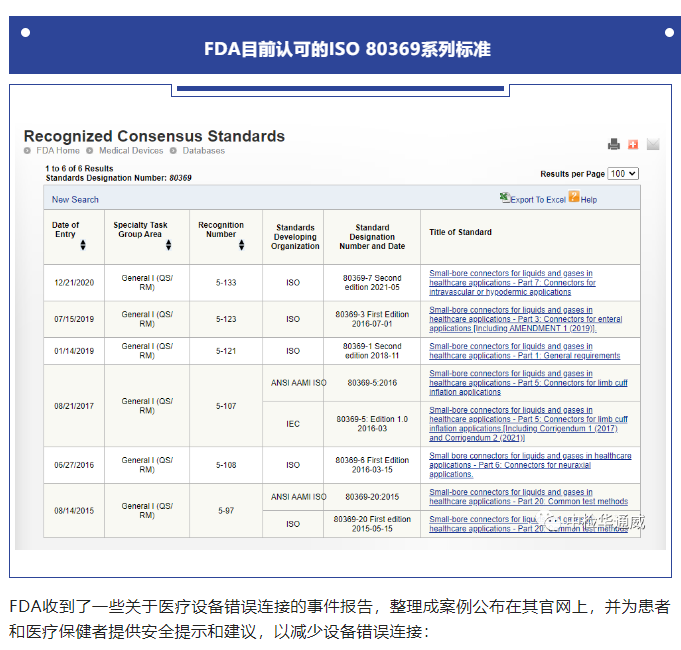Screen dimensions: 681x650
Task: Open Part 3 enteral applications standard link
Action: tap(512, 319)
